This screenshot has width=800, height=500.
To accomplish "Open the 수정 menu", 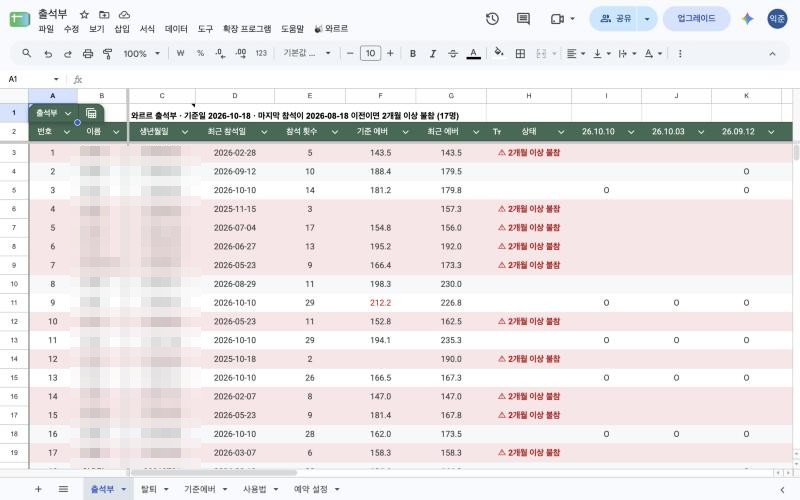I will [x=71, y=29].
